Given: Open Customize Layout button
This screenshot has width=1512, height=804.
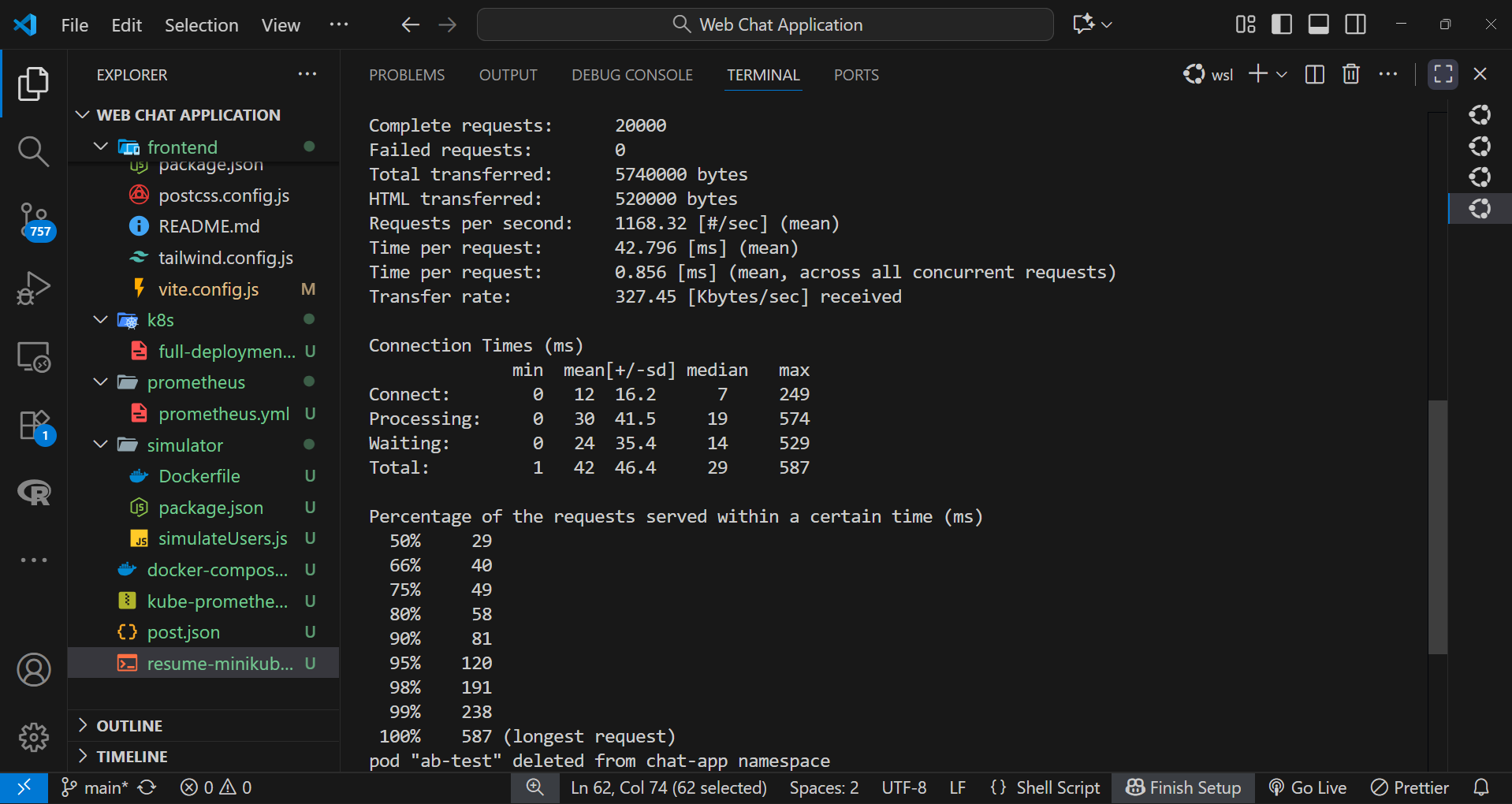Looking at the screenshot, I should pyautogui.click(x=1246, y=24).
